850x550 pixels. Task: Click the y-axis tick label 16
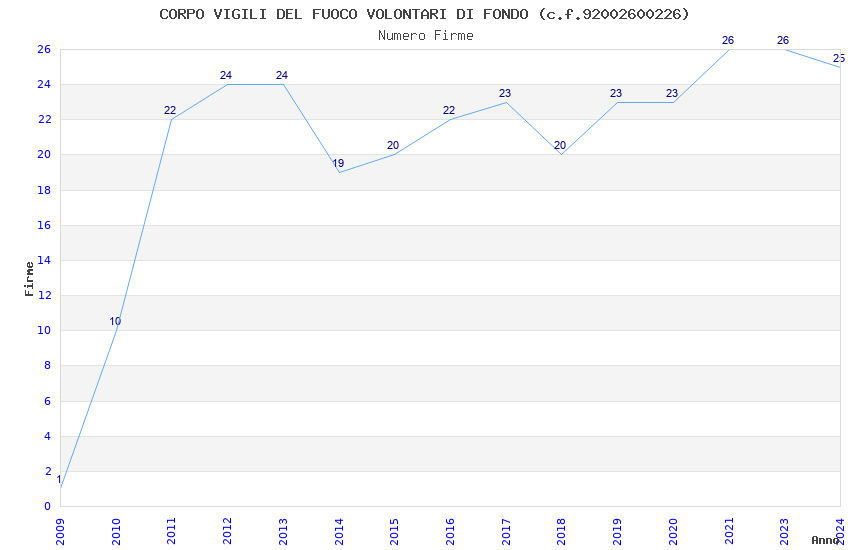[44, 225]
